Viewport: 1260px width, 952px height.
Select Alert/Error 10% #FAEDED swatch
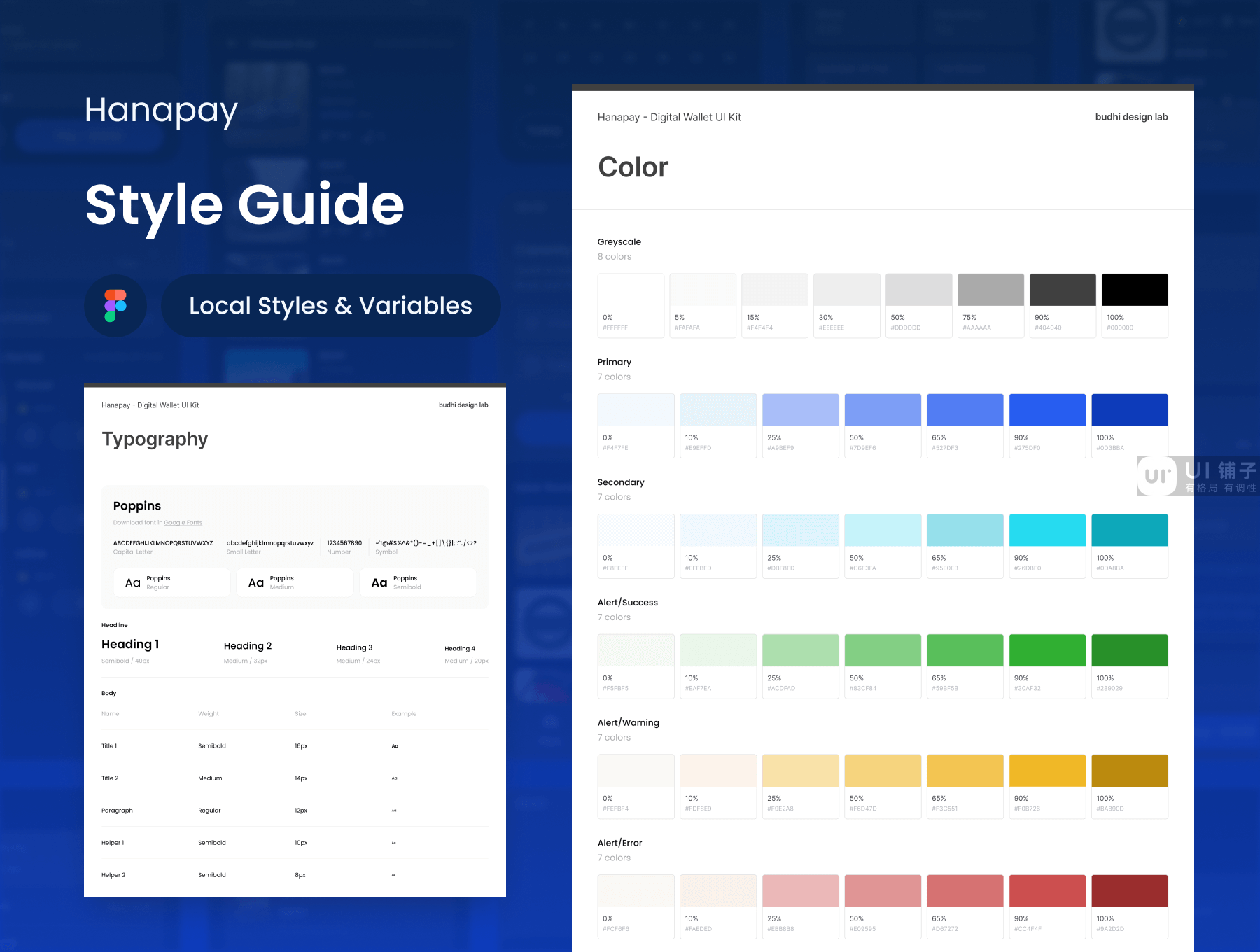[718, 907]
